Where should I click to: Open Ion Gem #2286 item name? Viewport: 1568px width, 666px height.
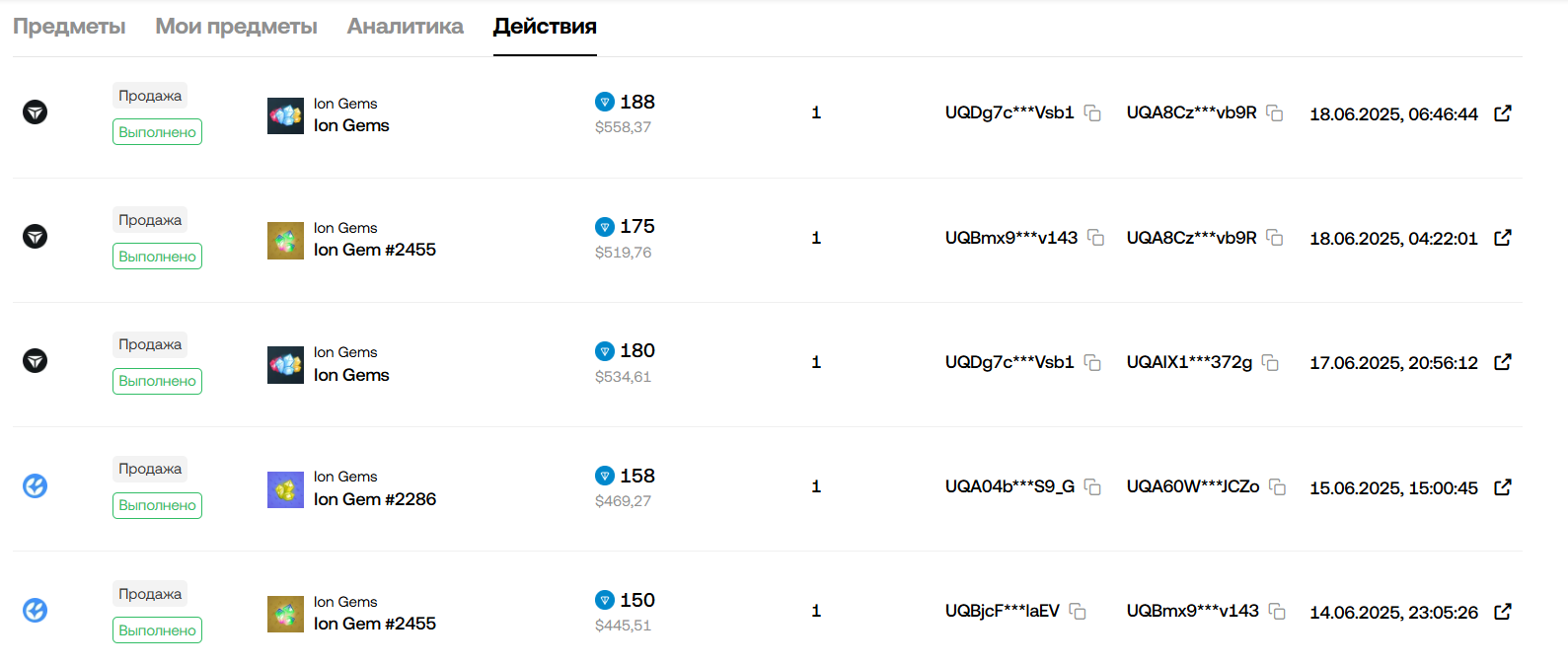(375, 499)
